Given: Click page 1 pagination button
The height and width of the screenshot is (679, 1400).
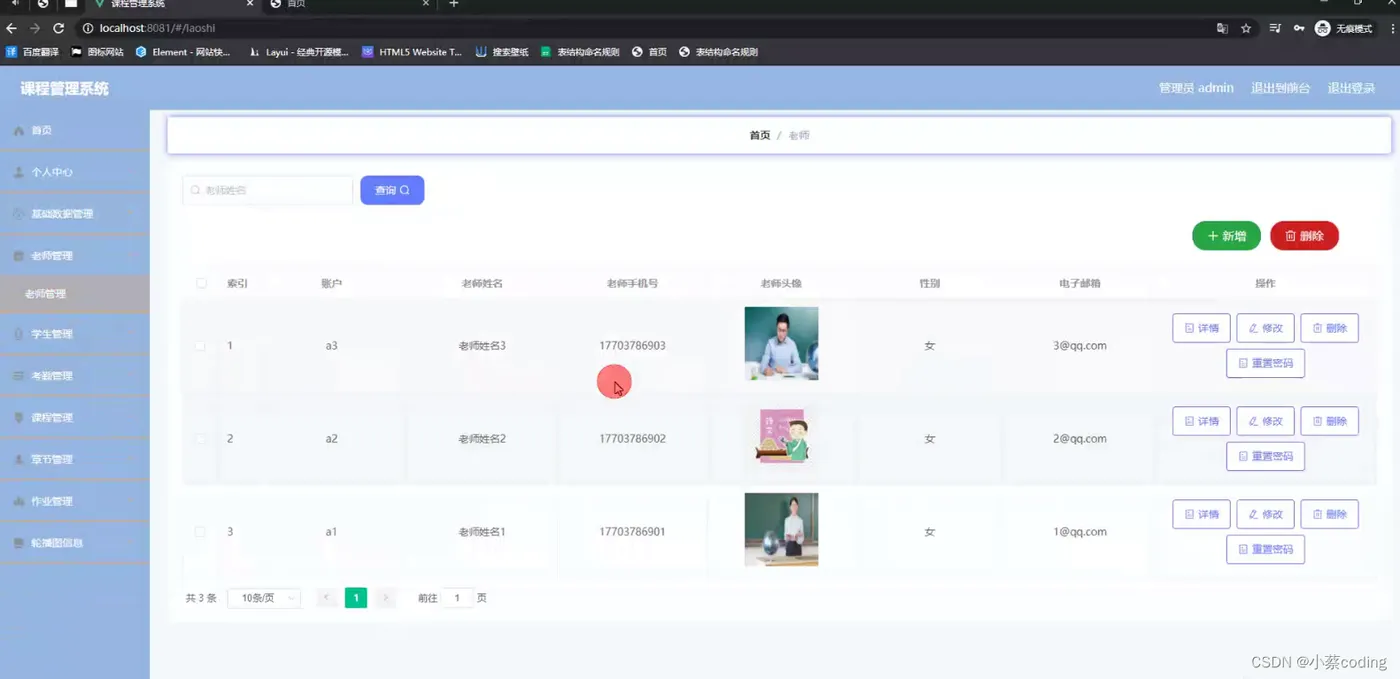Looking at the screenshot, I should (x=356, y=598).
